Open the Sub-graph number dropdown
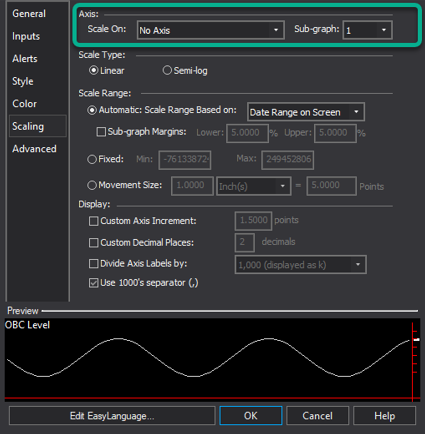 (367, 30)
